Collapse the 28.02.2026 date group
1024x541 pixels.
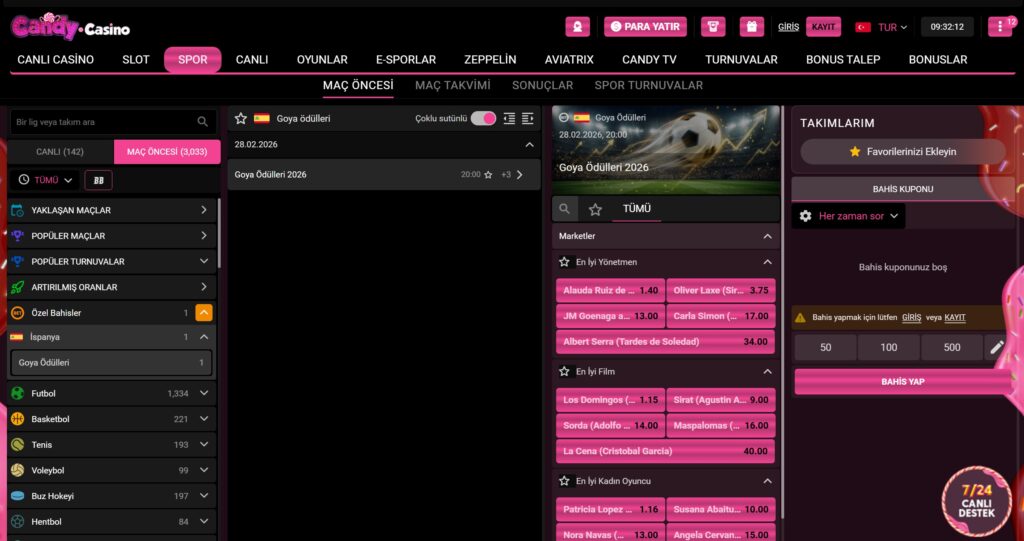point(530,144)
